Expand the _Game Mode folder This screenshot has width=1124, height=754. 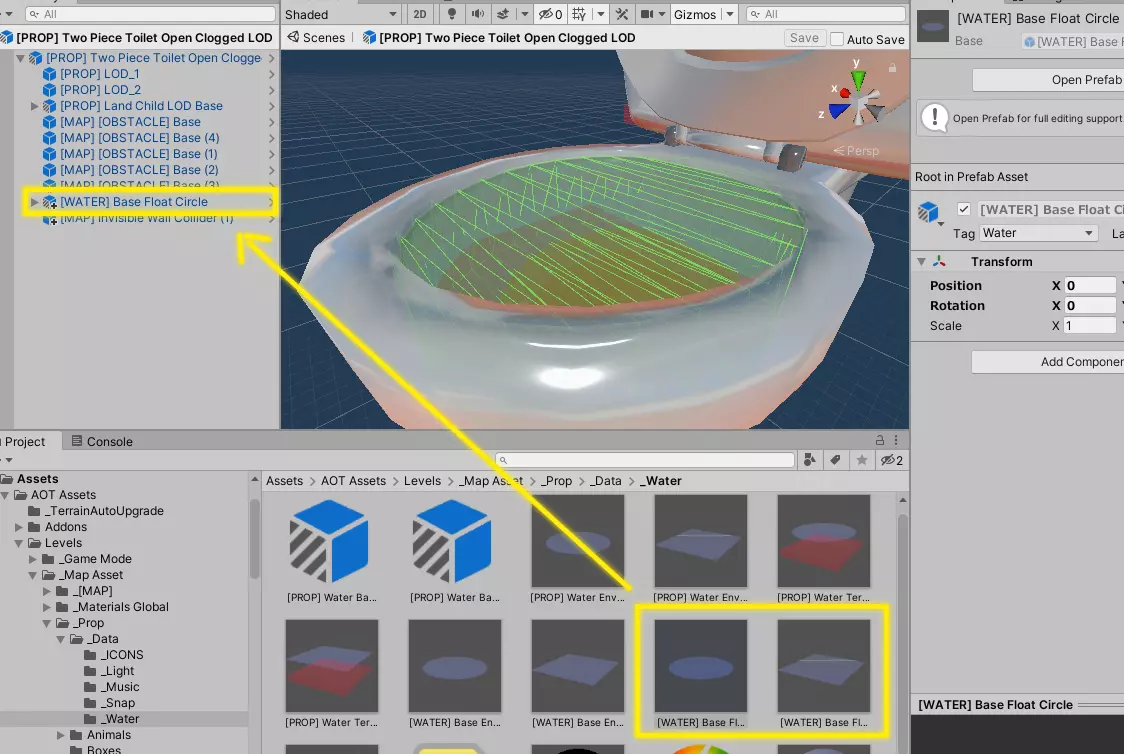(x=32, y=559)
